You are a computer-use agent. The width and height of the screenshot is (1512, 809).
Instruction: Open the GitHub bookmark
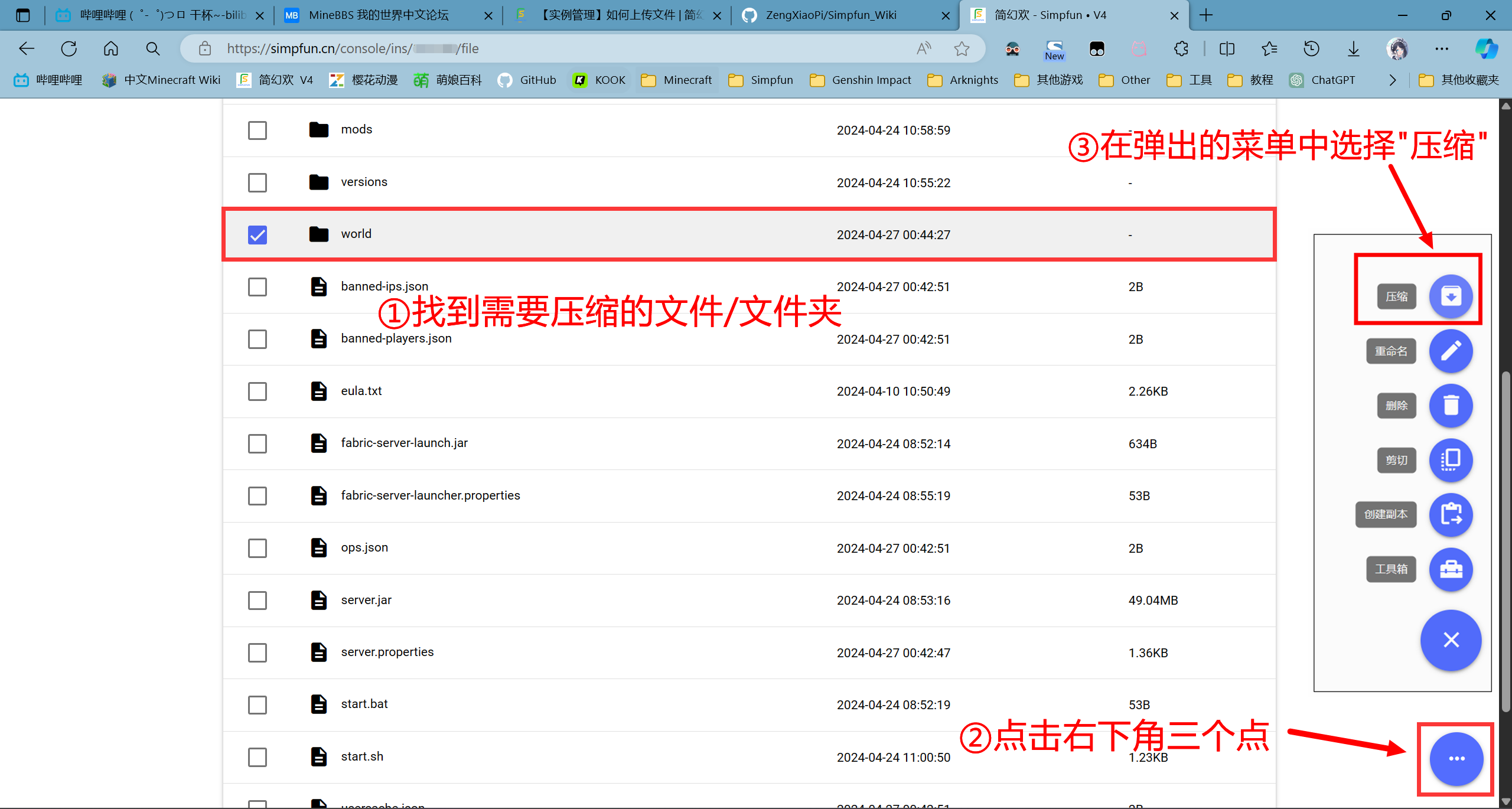[x=527, y=80]
